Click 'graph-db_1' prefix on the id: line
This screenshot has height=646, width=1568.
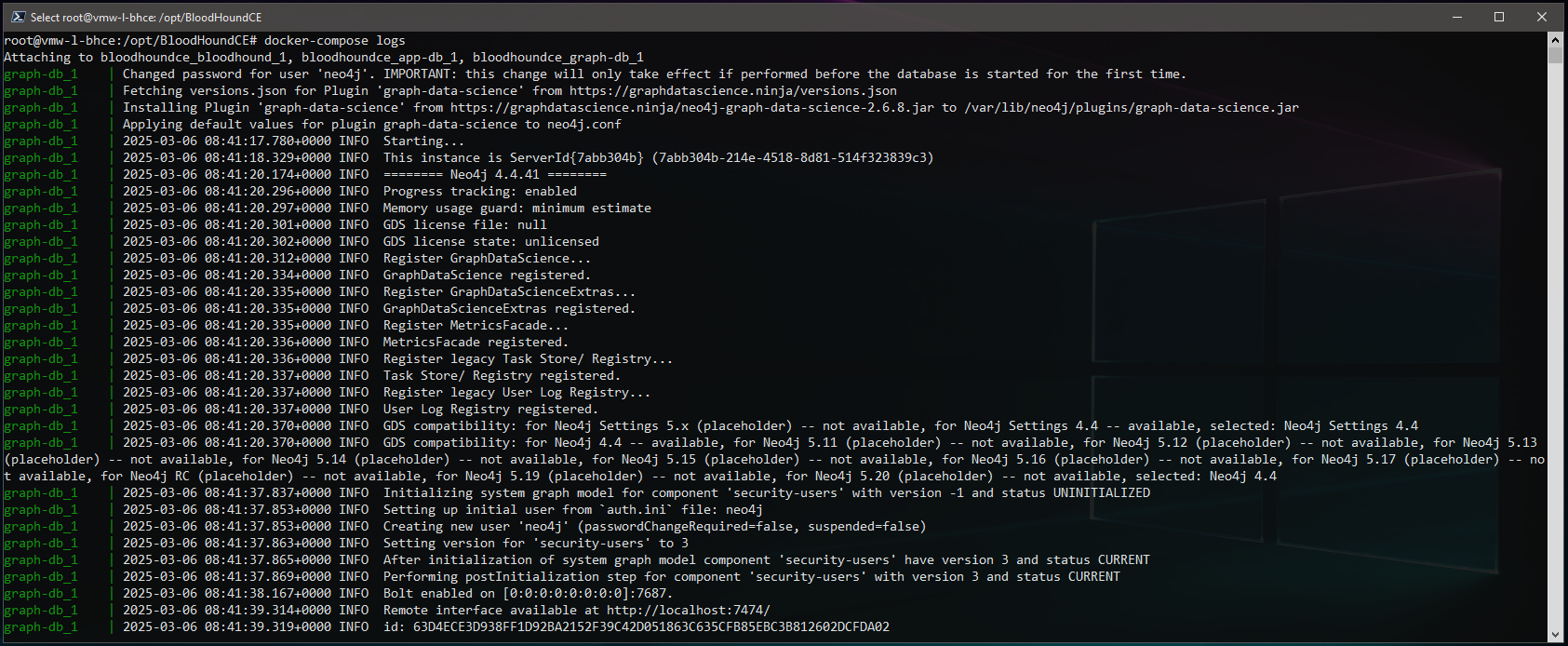pyautogui.click(x=41, y=626)
